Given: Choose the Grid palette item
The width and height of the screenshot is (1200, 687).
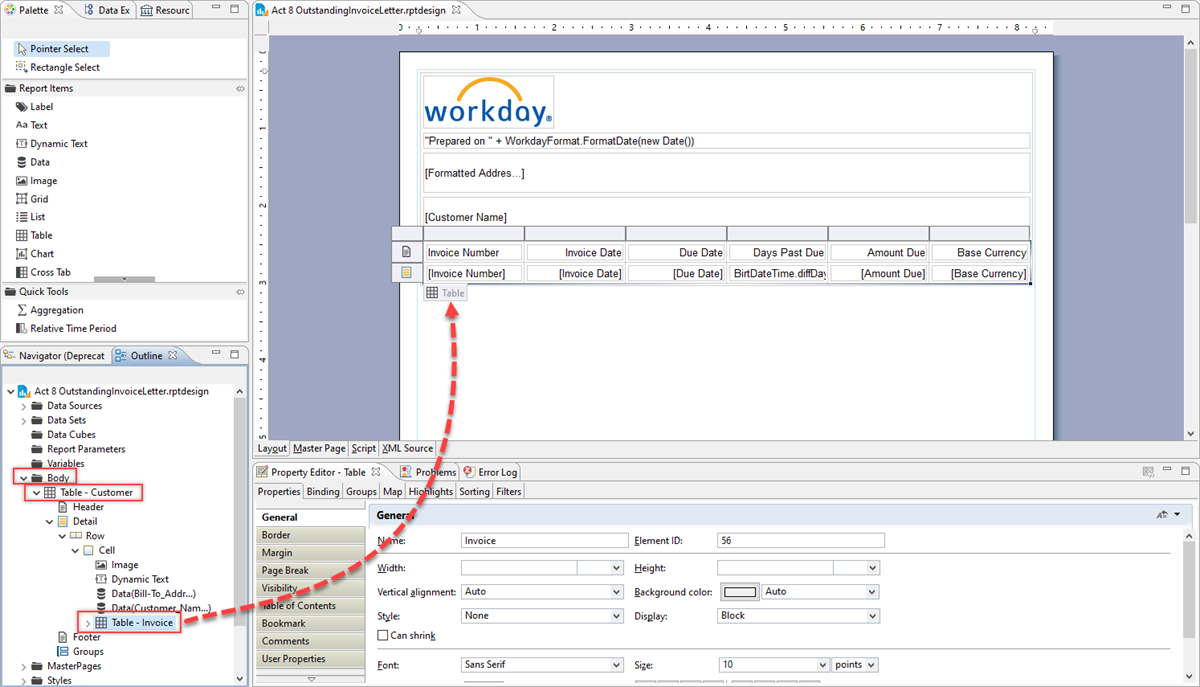Looking at the screenshot, I should click(x=32, y=199).
